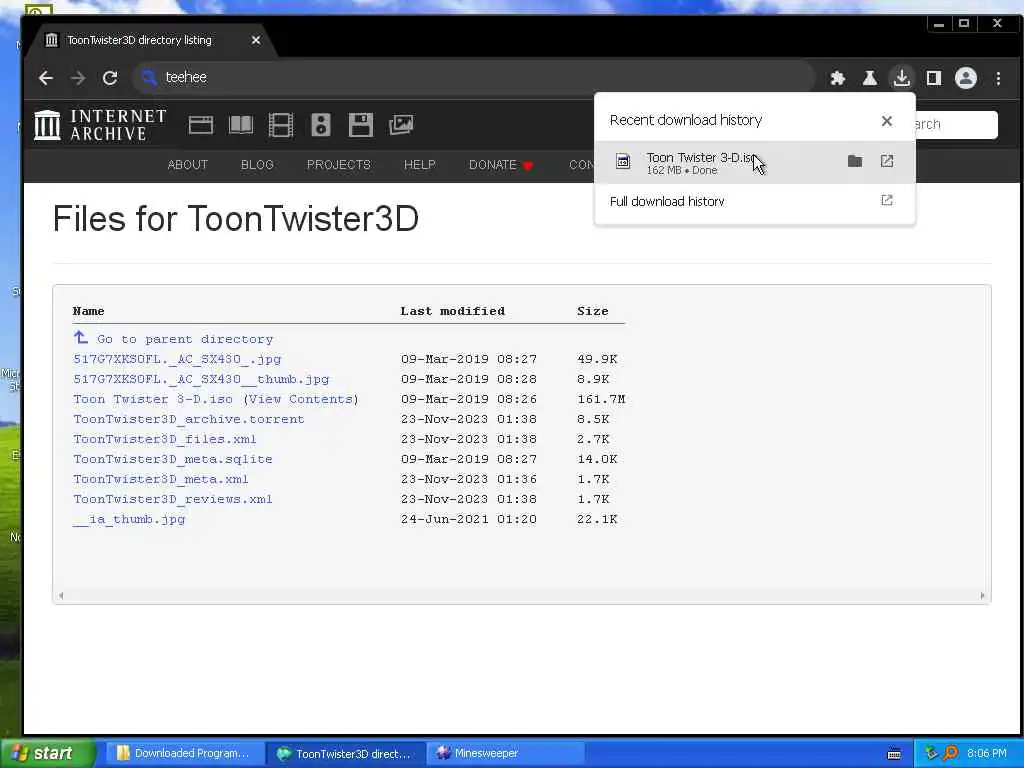The image size is (1024, 768).
Task: Click the Windows start button
Action: click(x=47, y=753)
